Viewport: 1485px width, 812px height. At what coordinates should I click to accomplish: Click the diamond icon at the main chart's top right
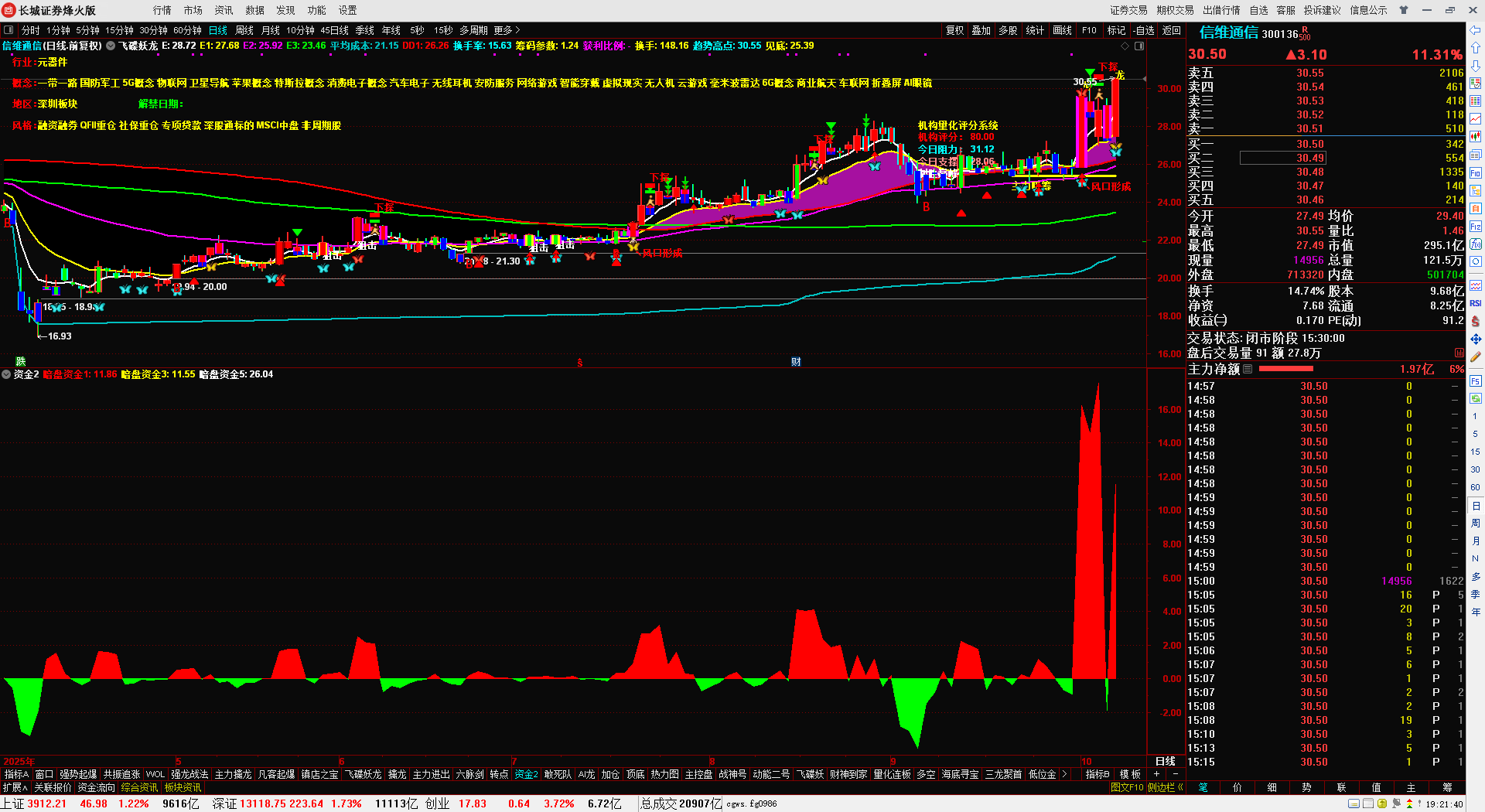point(1125,46)
